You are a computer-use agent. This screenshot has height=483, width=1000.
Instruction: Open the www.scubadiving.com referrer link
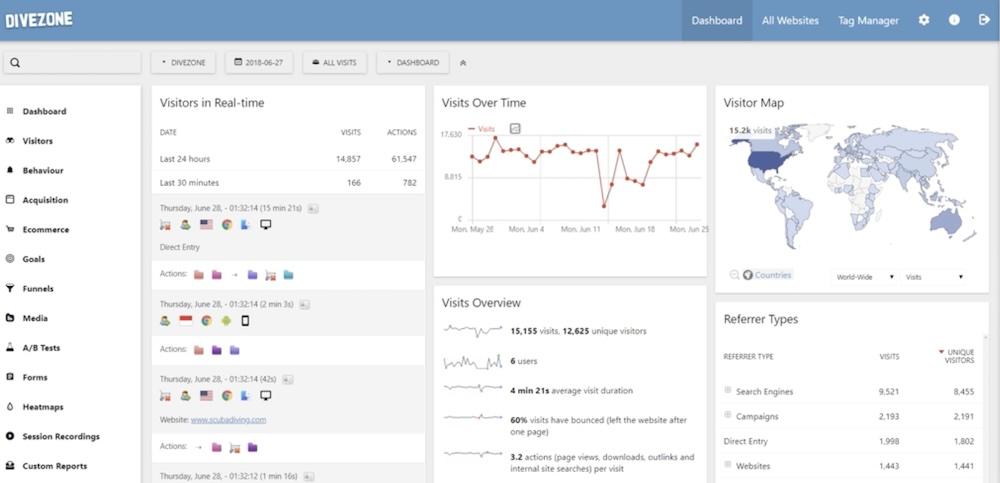pos(228,420)
